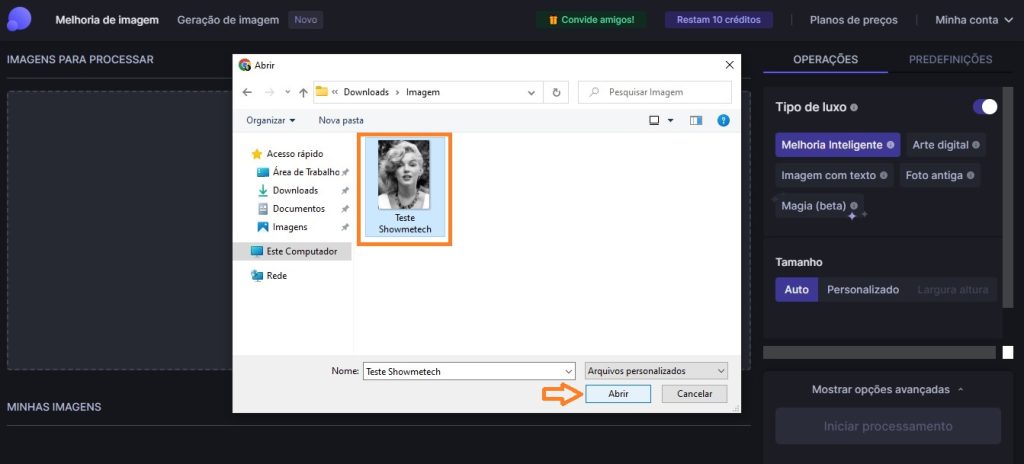Choose Personalizado size option
This screenshot has height=464, width=1024.
(863, 290)
